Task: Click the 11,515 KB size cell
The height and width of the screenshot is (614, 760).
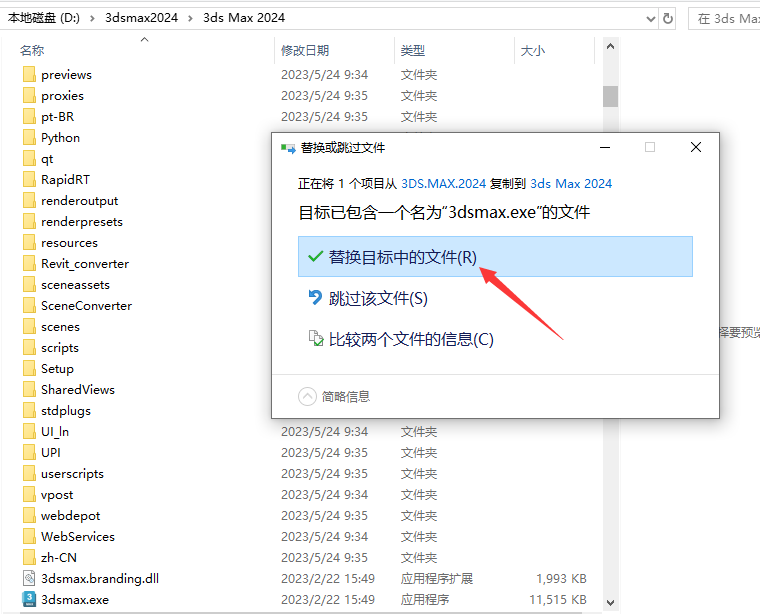Action: (558, 599)
